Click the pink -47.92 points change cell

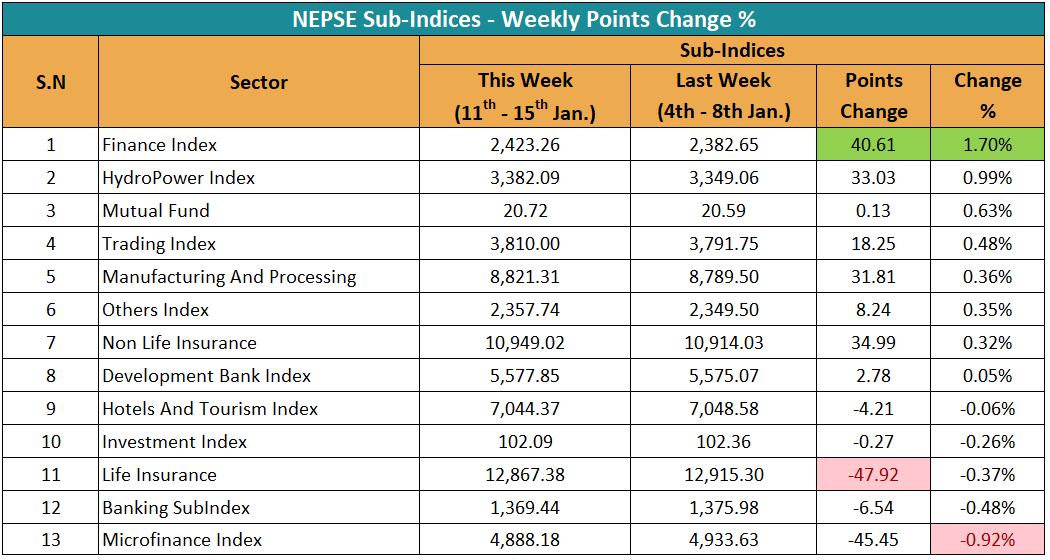point(873,475)
